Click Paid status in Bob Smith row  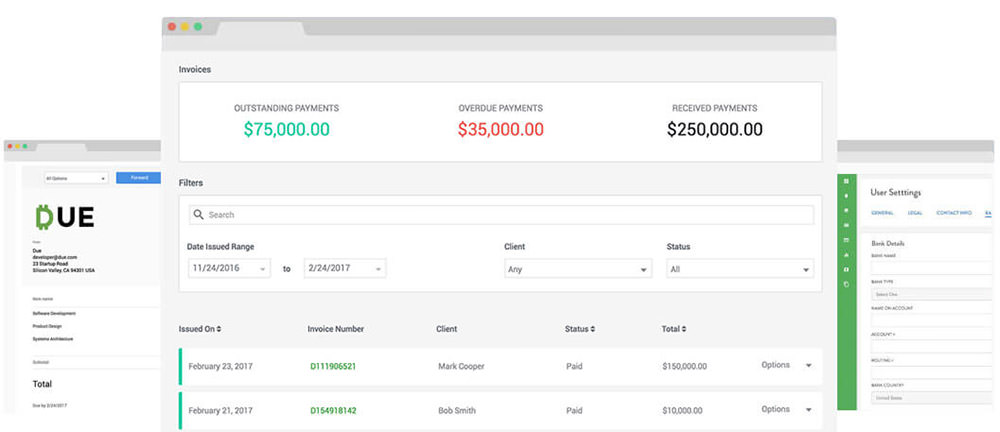point(574,410)
